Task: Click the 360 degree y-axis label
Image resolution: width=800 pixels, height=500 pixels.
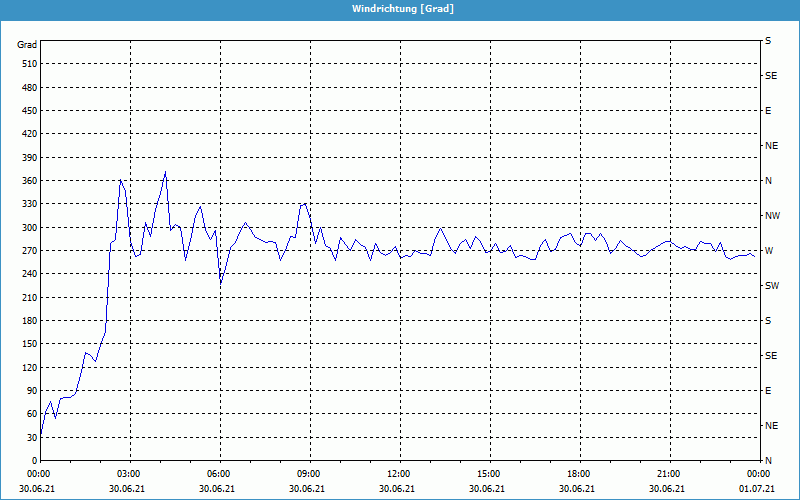Action: pos(27,181)
